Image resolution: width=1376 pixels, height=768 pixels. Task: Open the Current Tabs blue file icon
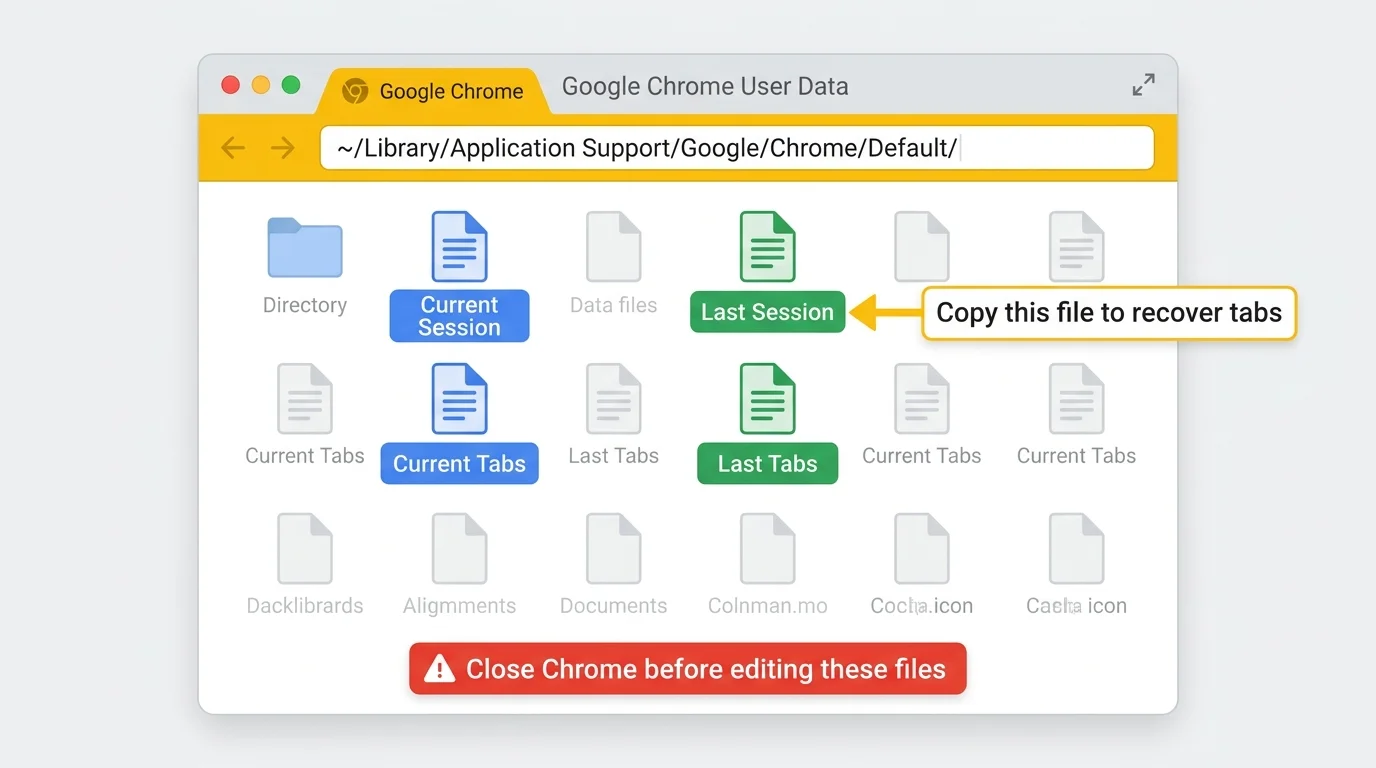[x=459, y=398]
